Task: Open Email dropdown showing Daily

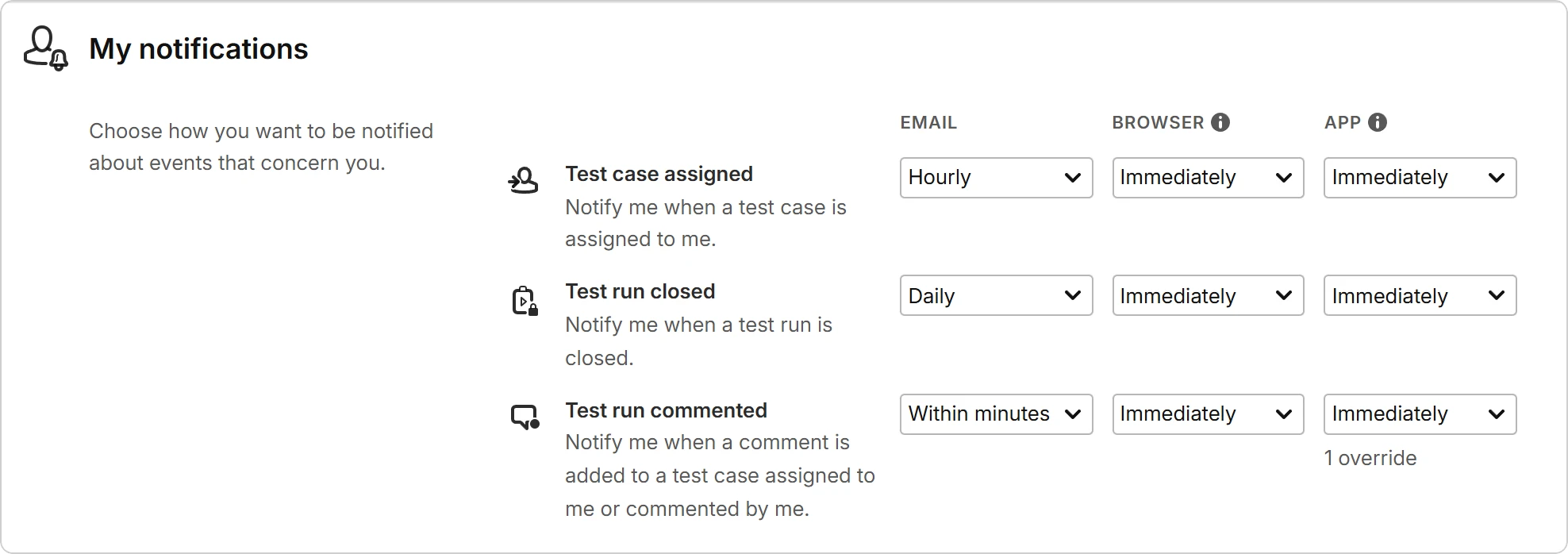Action: 996,295
